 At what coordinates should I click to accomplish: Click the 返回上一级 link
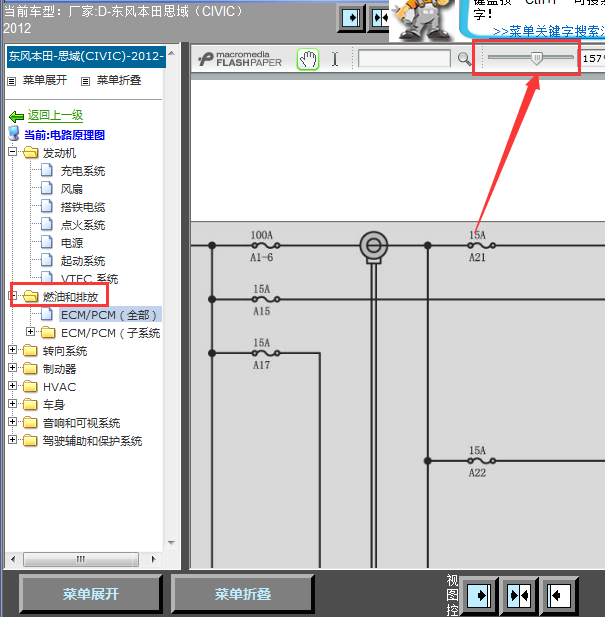point(55,115)
